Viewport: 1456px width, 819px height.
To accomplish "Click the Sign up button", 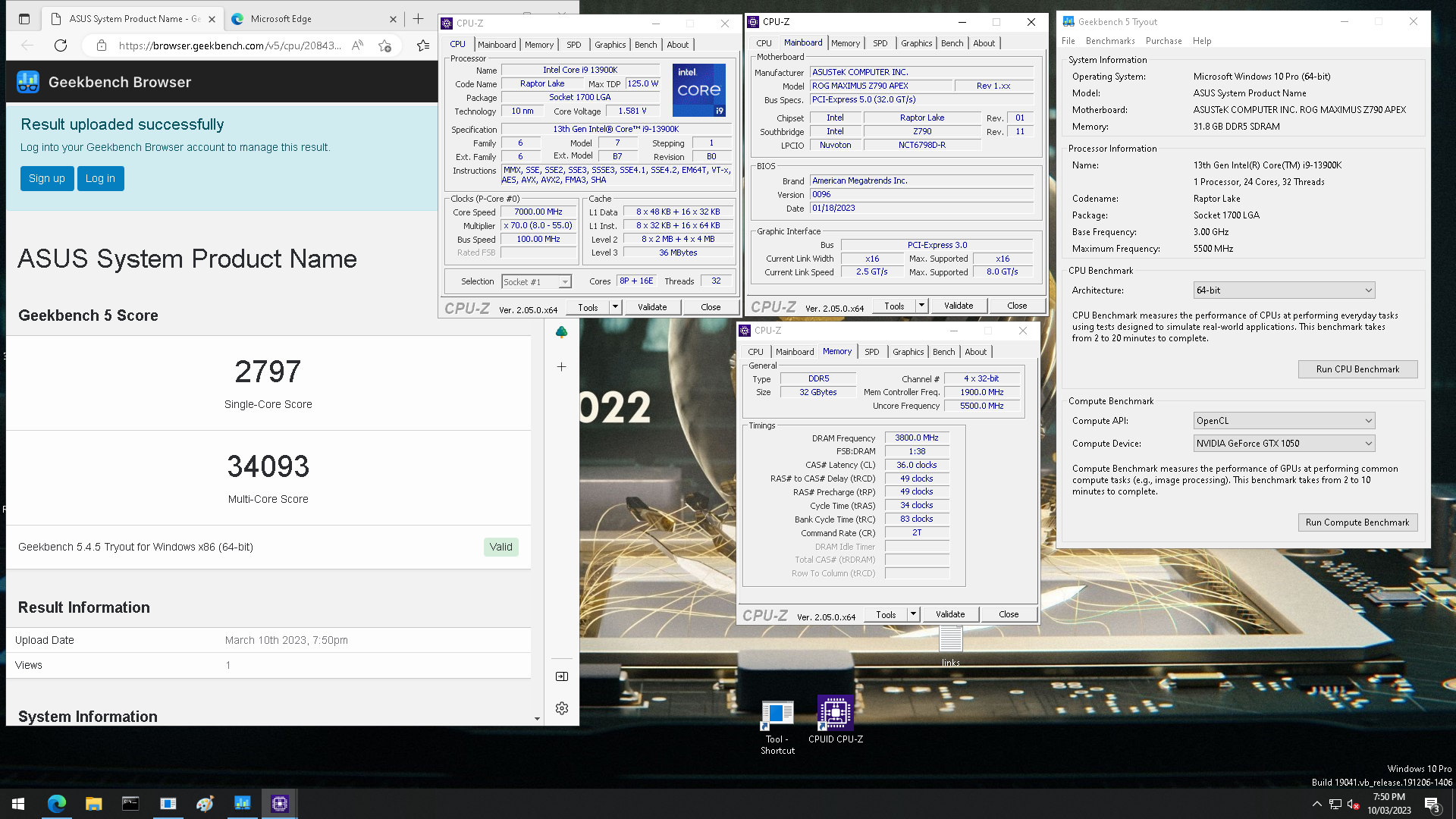I will tap(47, 178).
